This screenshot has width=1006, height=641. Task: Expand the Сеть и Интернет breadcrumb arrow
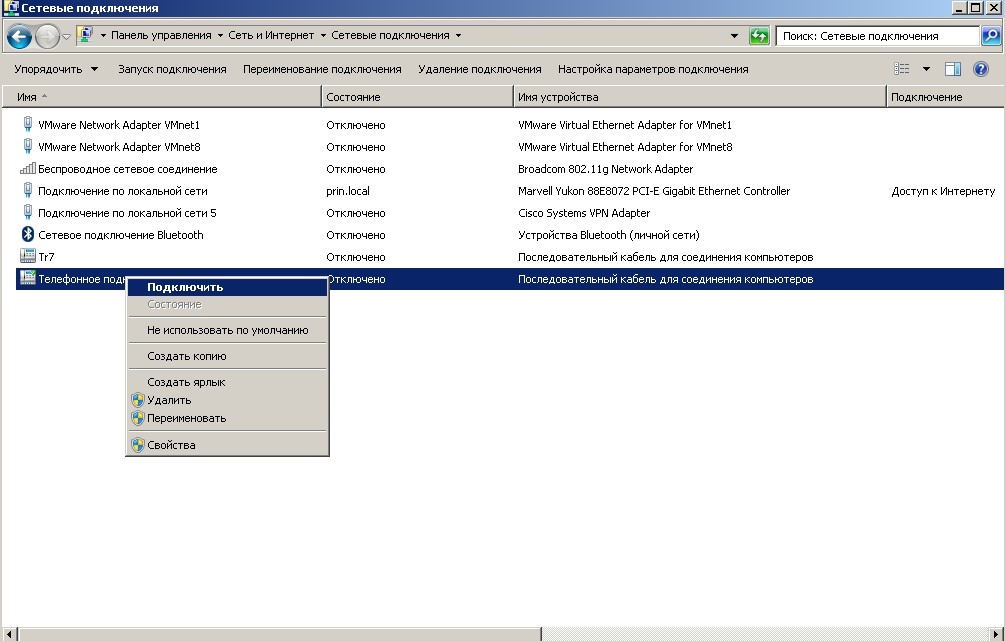tap(323, 35)
